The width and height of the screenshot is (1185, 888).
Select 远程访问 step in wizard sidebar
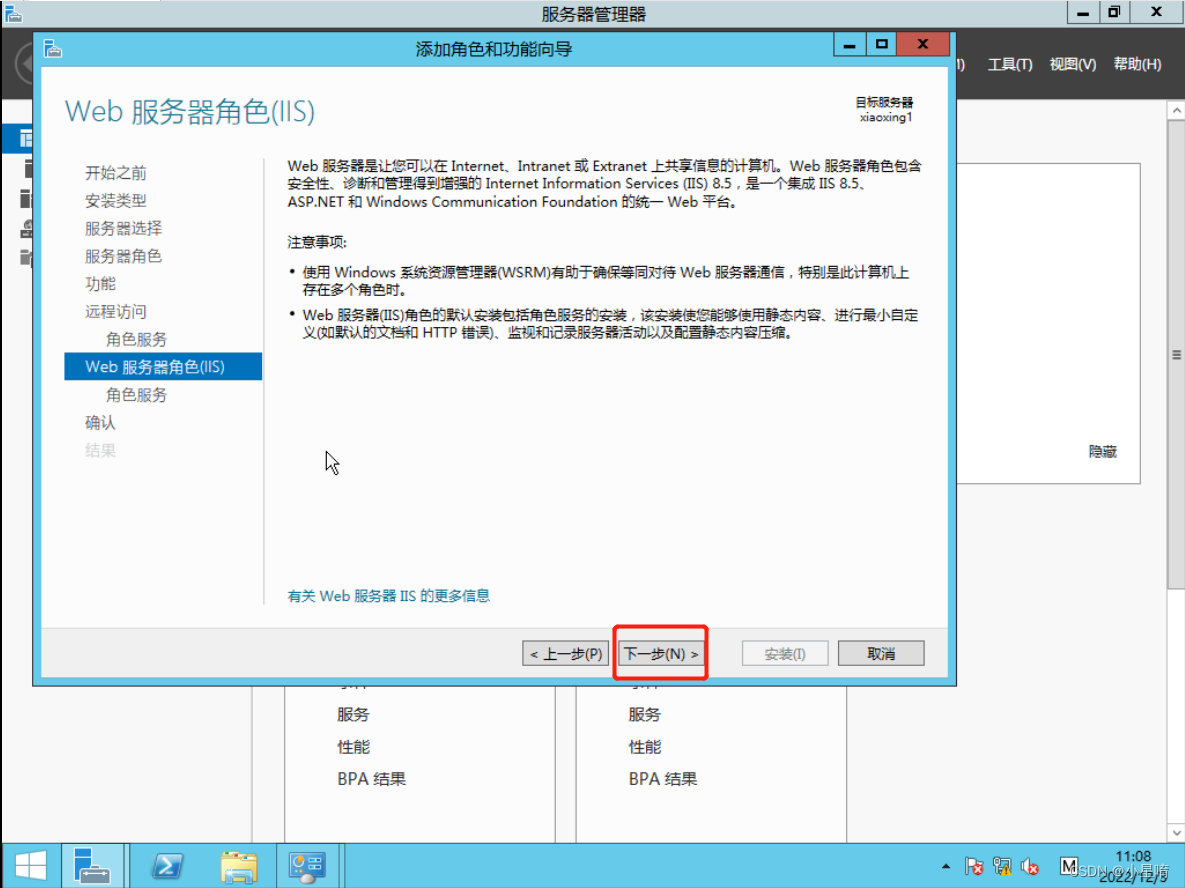pyautogui.click(x=116, y=311)
